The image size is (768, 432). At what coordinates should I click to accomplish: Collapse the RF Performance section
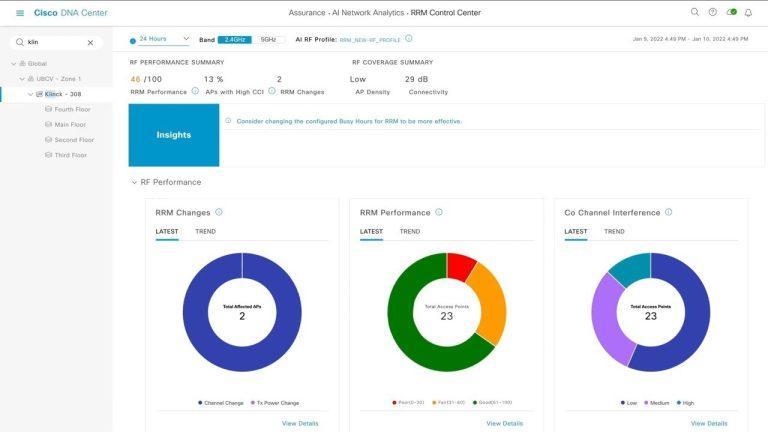click(134, 182)
